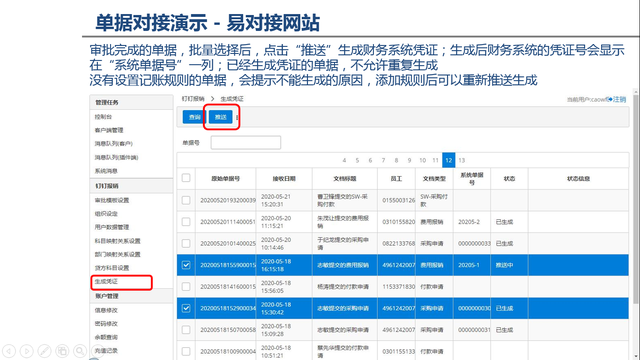640x360 pixels.
Task: Uncheck the row 20200518155900015 checkbox
Action: tap(186, 265)
